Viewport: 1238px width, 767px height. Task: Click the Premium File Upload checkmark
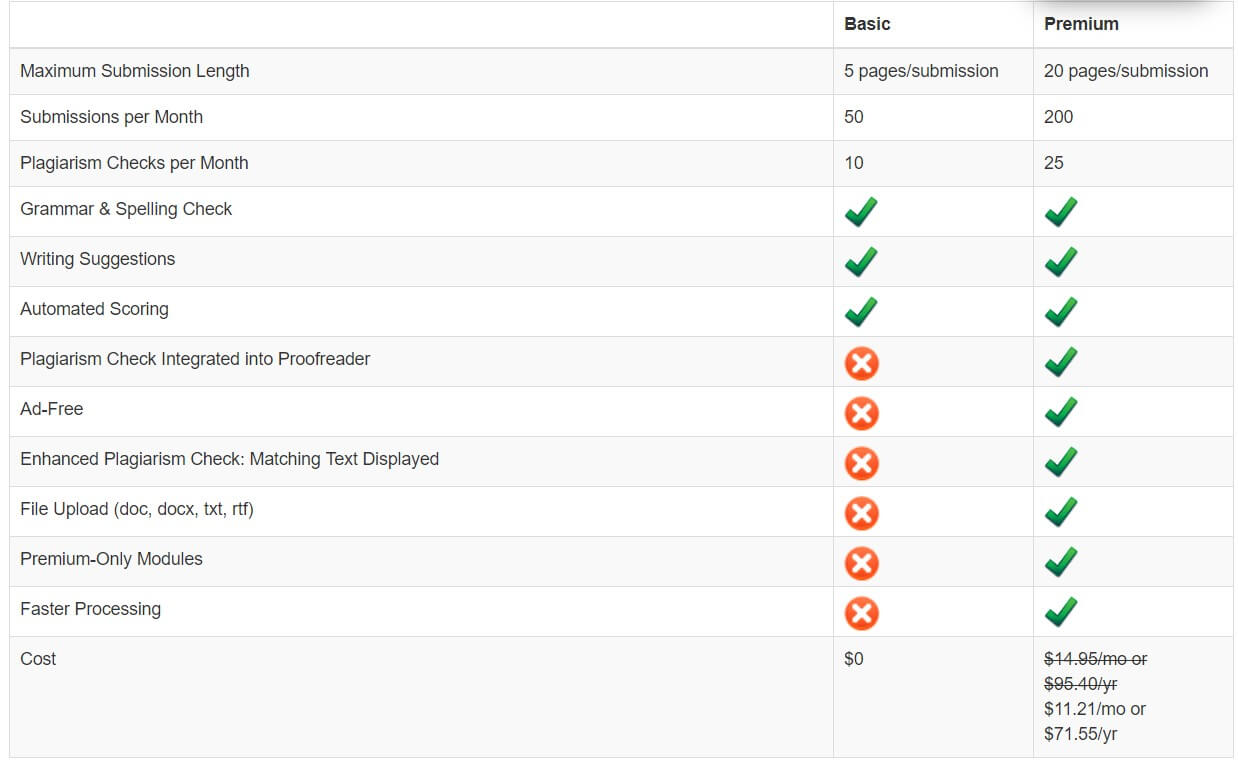(1061, 512)
